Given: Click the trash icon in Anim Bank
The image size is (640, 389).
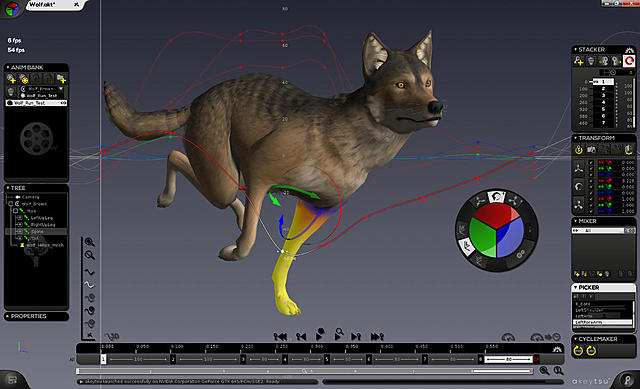Looking at the screenshot, I should 11,91.
